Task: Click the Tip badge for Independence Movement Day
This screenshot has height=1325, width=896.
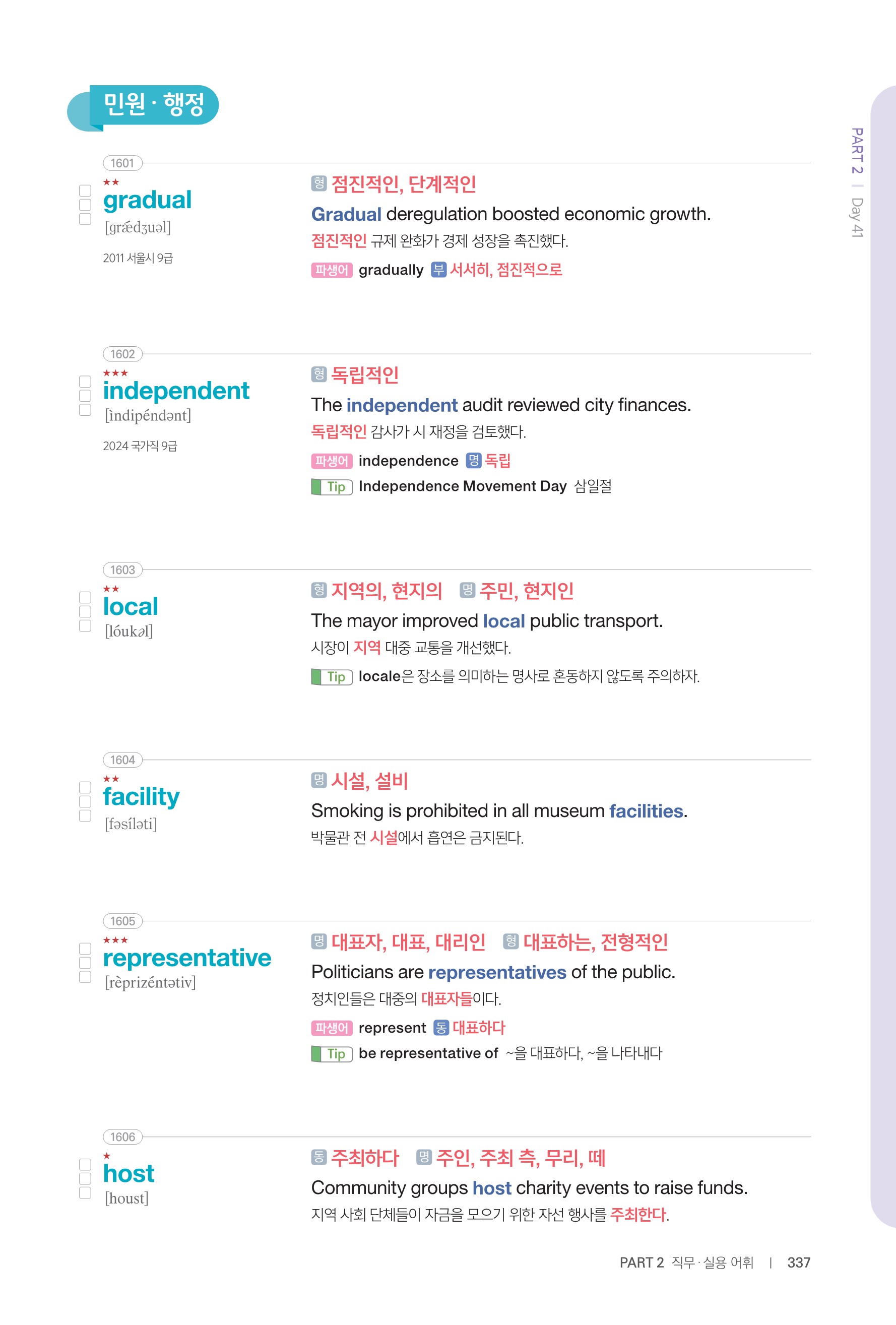Action: click(332, 487)
